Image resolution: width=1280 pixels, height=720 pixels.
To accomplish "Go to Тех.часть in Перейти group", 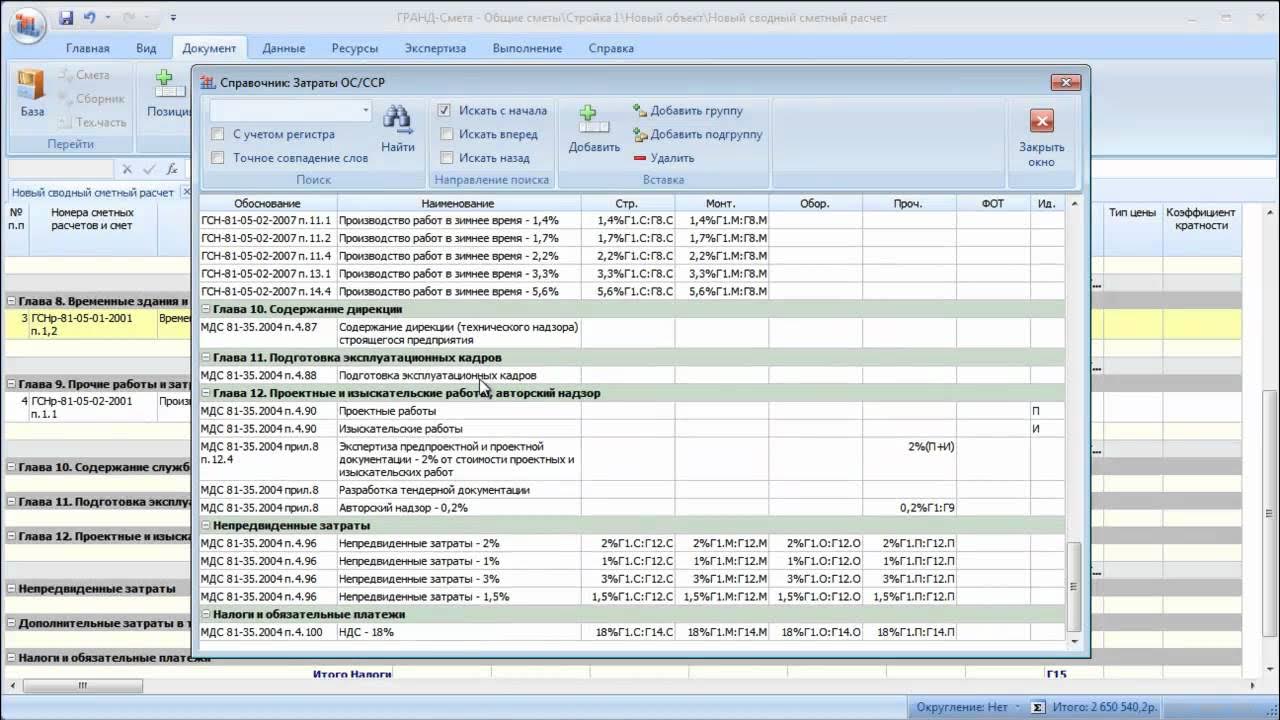I will click(93, 123).
